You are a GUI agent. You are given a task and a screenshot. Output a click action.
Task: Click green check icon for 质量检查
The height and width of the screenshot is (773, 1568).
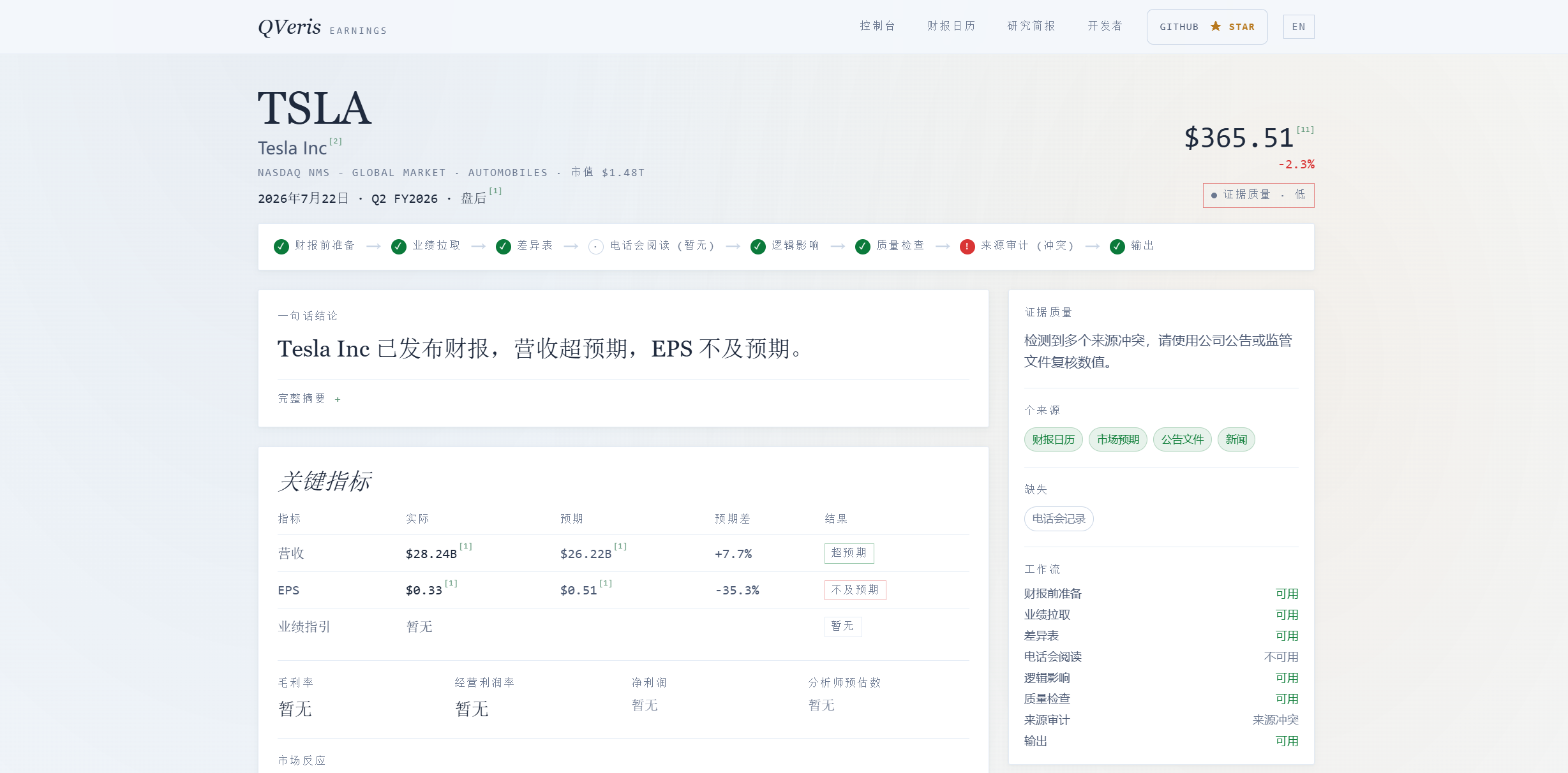(863, 246)
